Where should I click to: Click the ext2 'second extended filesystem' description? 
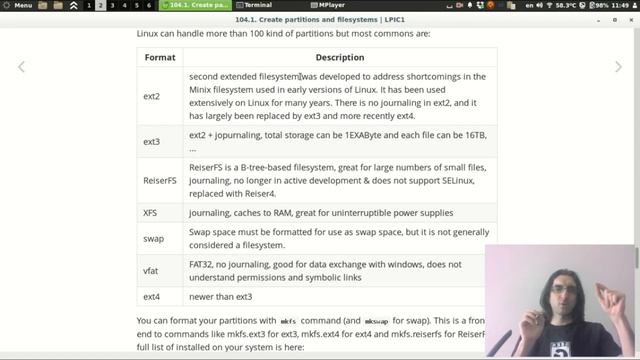click(x=337, y=96)
